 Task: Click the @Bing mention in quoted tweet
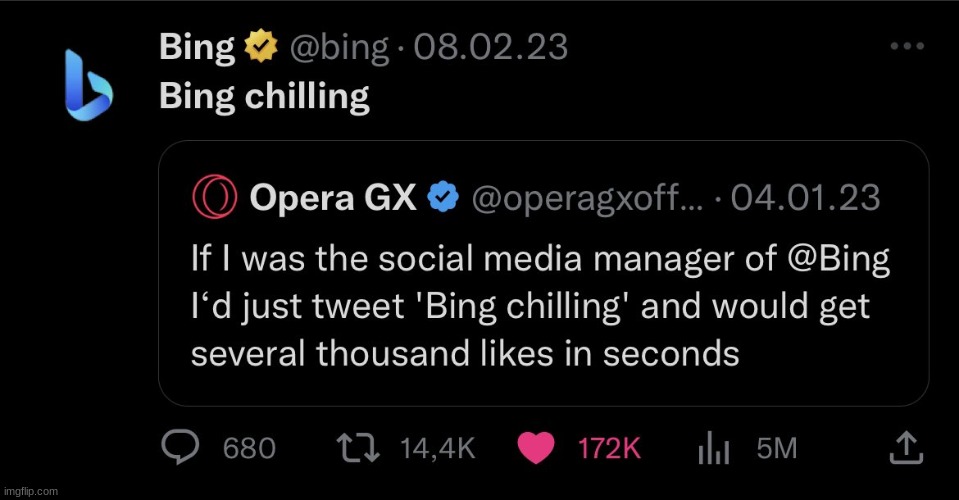pos(839,259)
